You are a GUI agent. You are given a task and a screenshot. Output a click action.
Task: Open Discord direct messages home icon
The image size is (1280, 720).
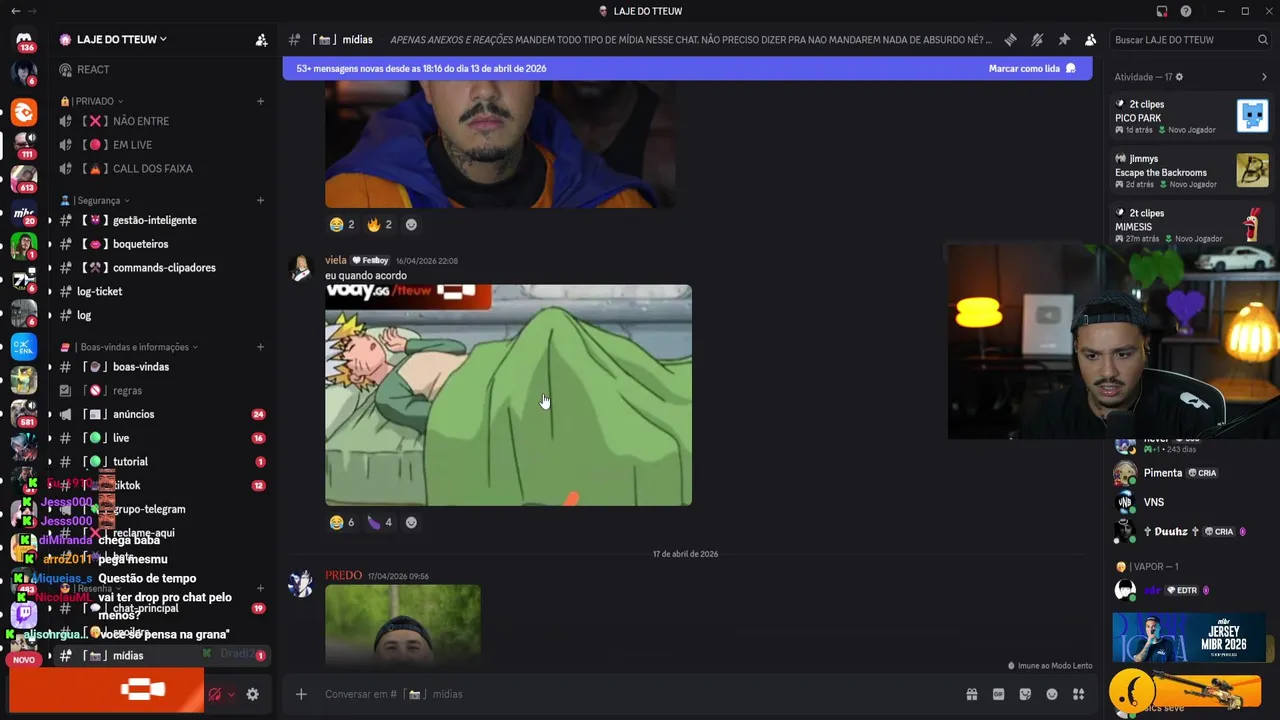pyautogui.click(x=24, y=39)
